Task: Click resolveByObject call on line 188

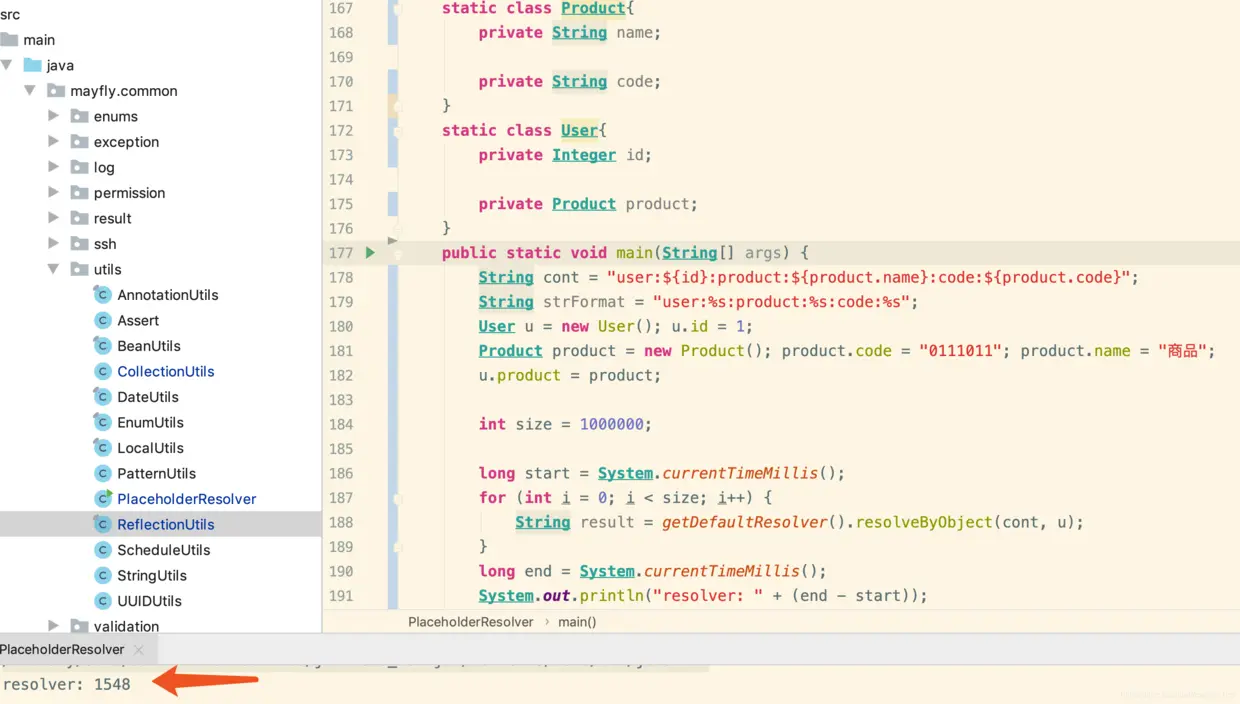Action: click(x=924, y=522)
